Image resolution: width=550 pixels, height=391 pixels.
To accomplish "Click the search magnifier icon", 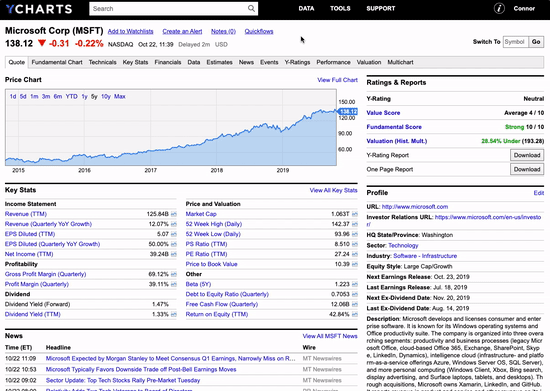I will (251, 8).
